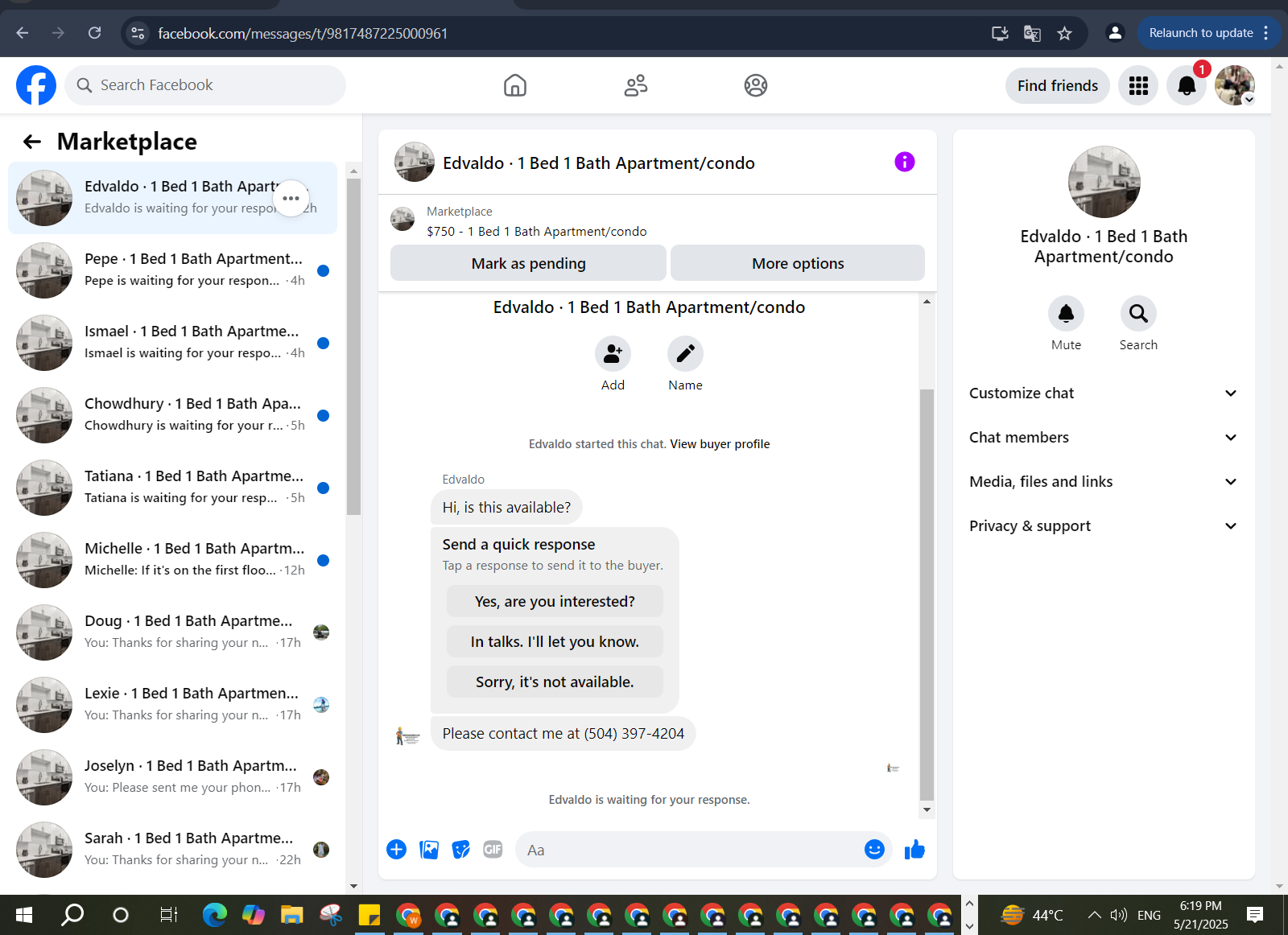Send 'Yes, are you interested?' quick response

coord(555,601)
